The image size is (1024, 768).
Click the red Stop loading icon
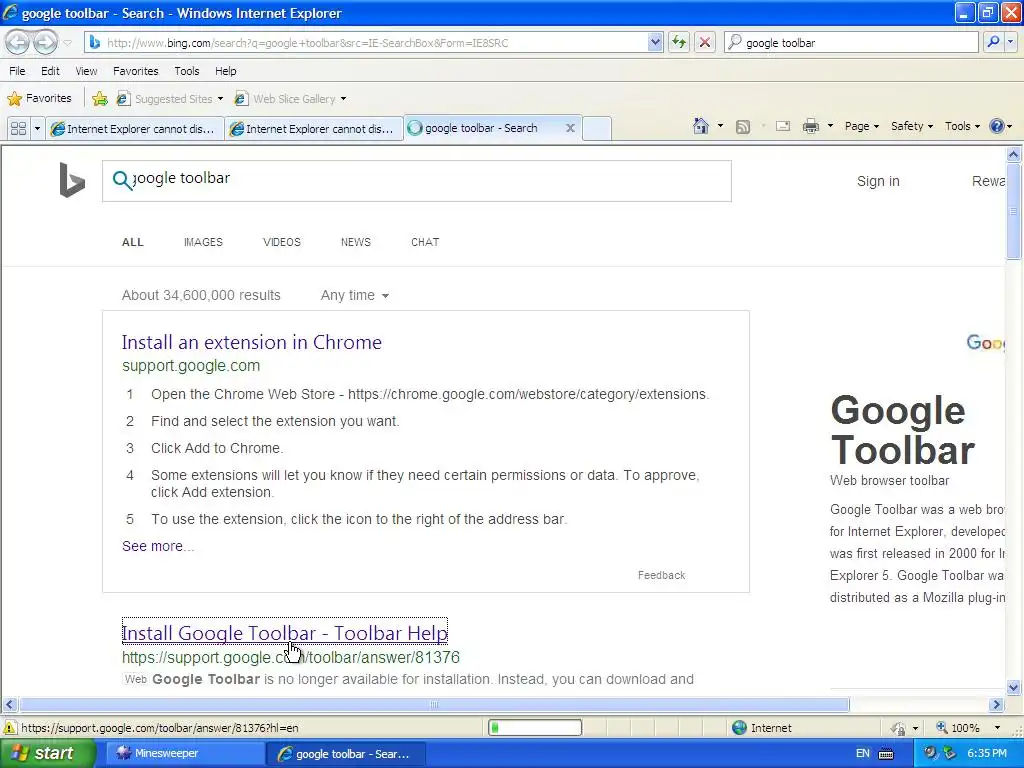click(x=705, y=42)
